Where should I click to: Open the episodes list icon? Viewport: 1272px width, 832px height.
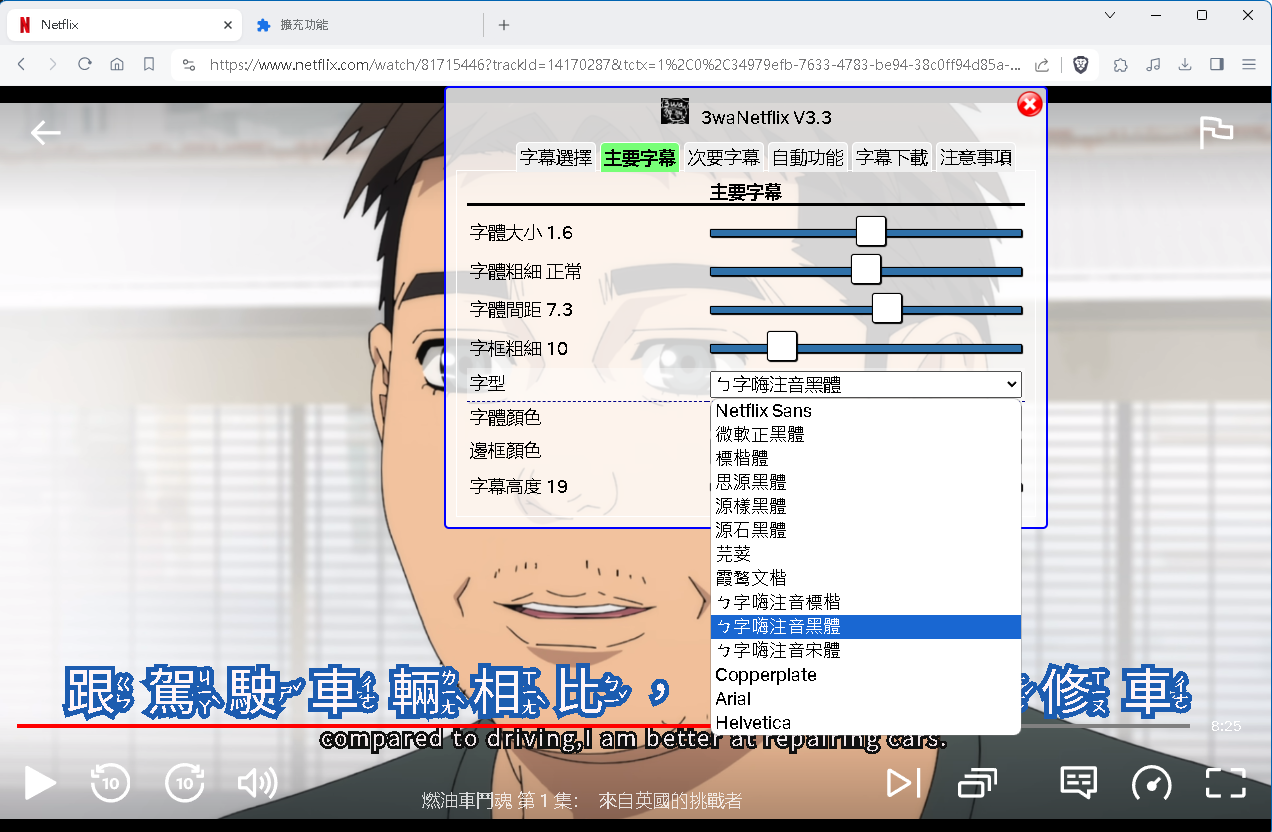coord(977,783)
